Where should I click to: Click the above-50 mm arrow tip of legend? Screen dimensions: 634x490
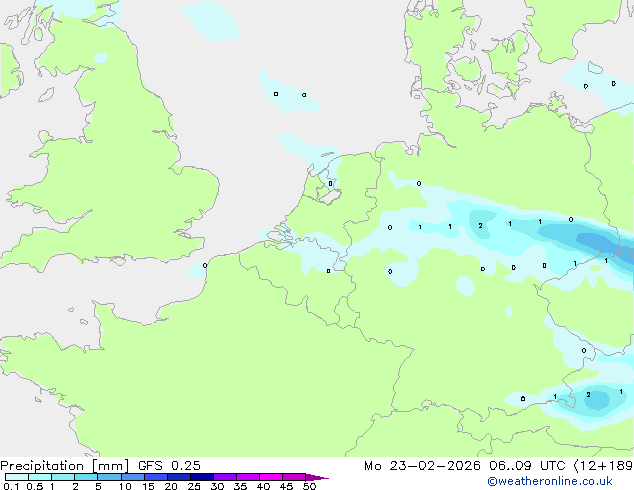pos(317,477)
